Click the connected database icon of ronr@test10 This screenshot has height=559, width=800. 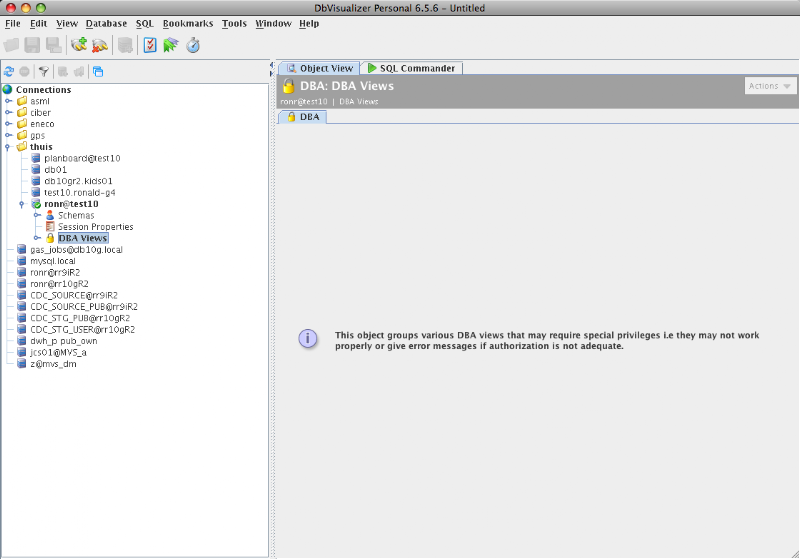(36, 204)
